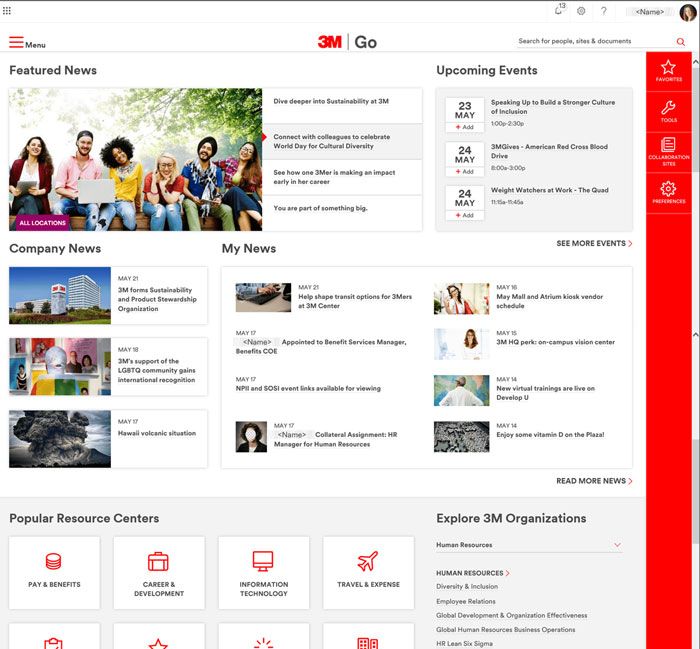The height and width of the screenshot is (649, 700).
Task: Add the 23 May Speaking Up event
Action: coord(464,127)
